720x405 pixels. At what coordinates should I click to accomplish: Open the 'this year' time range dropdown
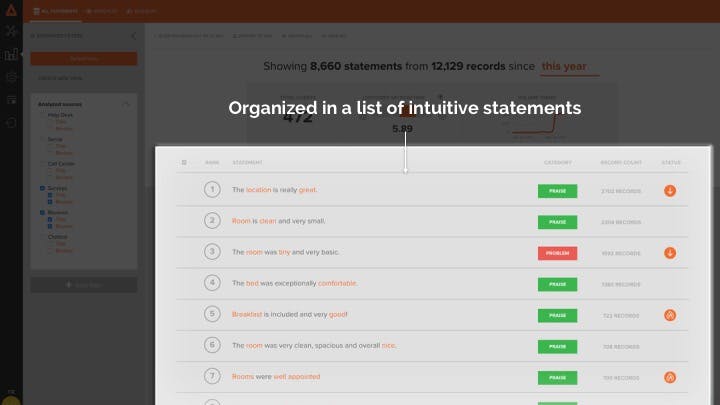pyautogui.click(x=569, y=67)
